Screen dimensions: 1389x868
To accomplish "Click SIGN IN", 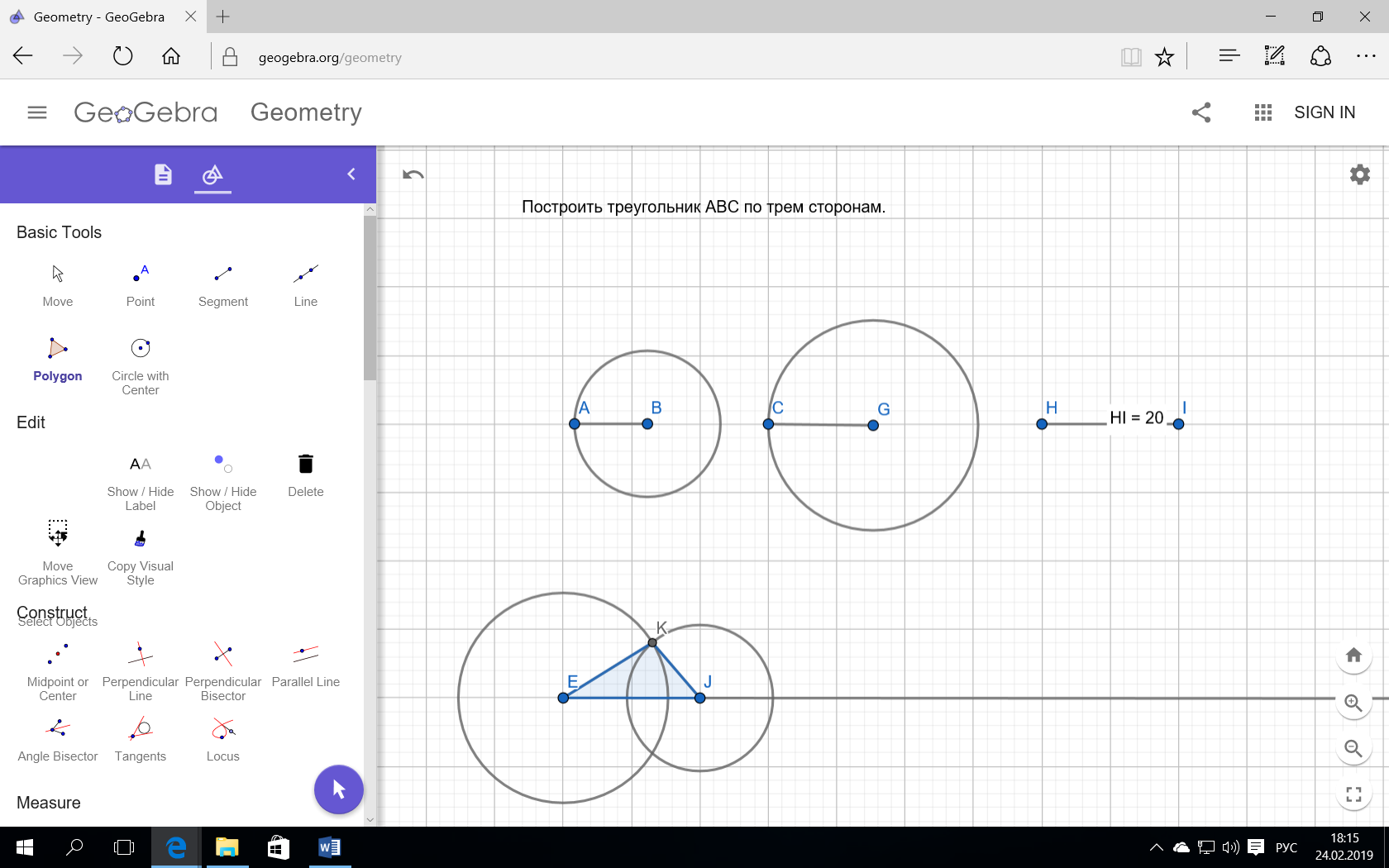I will click(x=1325, y=112).
